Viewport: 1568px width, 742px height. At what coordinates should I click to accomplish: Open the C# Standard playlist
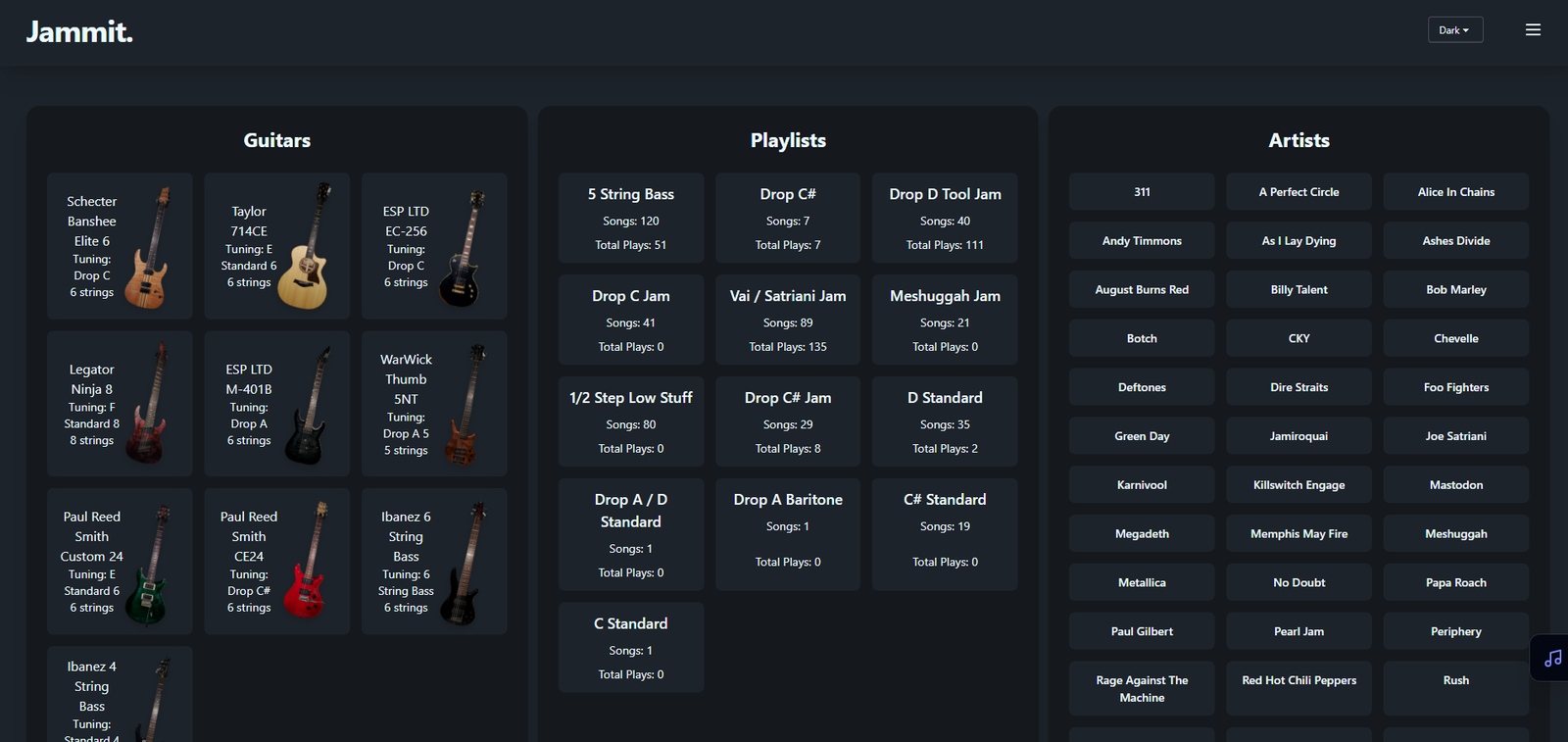tap(945, 534)
